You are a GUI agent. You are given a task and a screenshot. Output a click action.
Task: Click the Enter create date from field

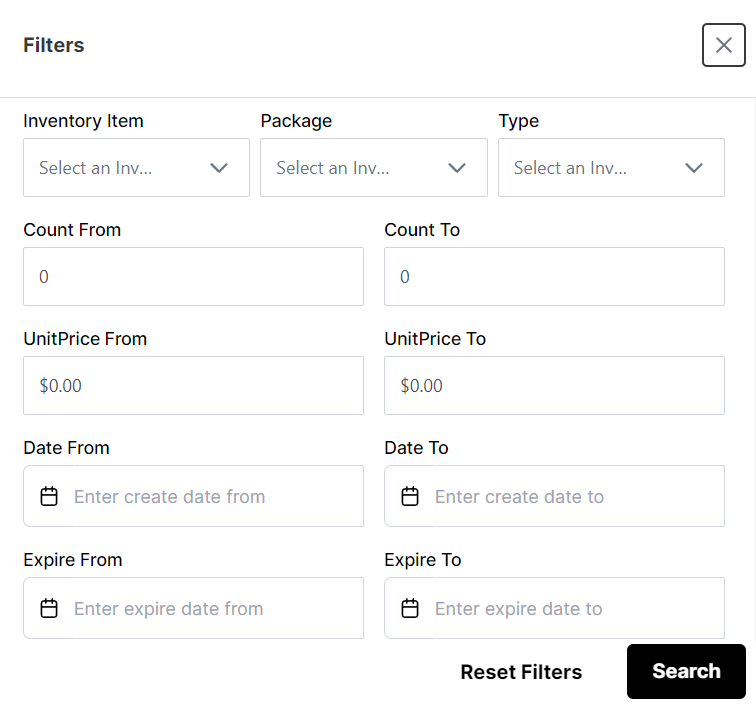193,496
